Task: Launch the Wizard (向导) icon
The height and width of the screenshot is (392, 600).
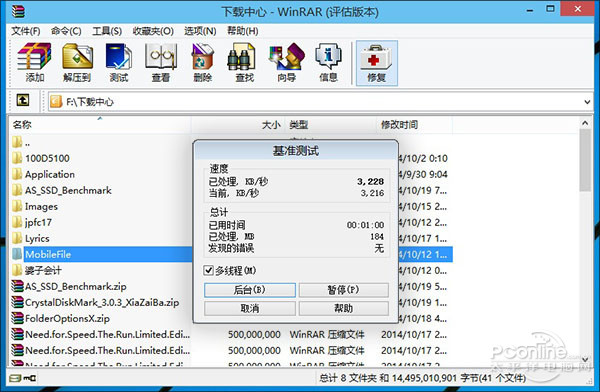Action: pyautogui.click(x=287, y=62)
